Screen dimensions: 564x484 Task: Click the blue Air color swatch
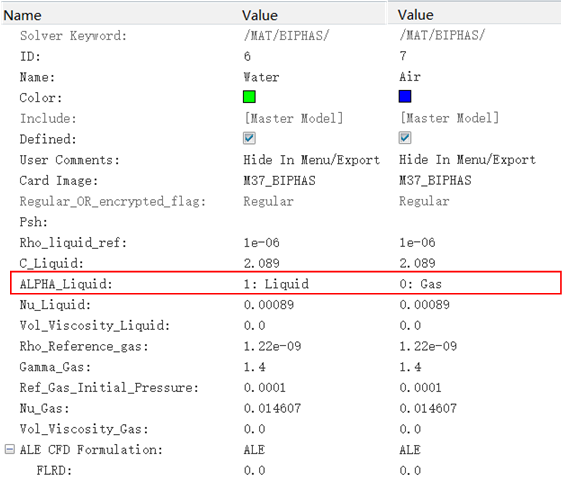[x=405, y=96]
